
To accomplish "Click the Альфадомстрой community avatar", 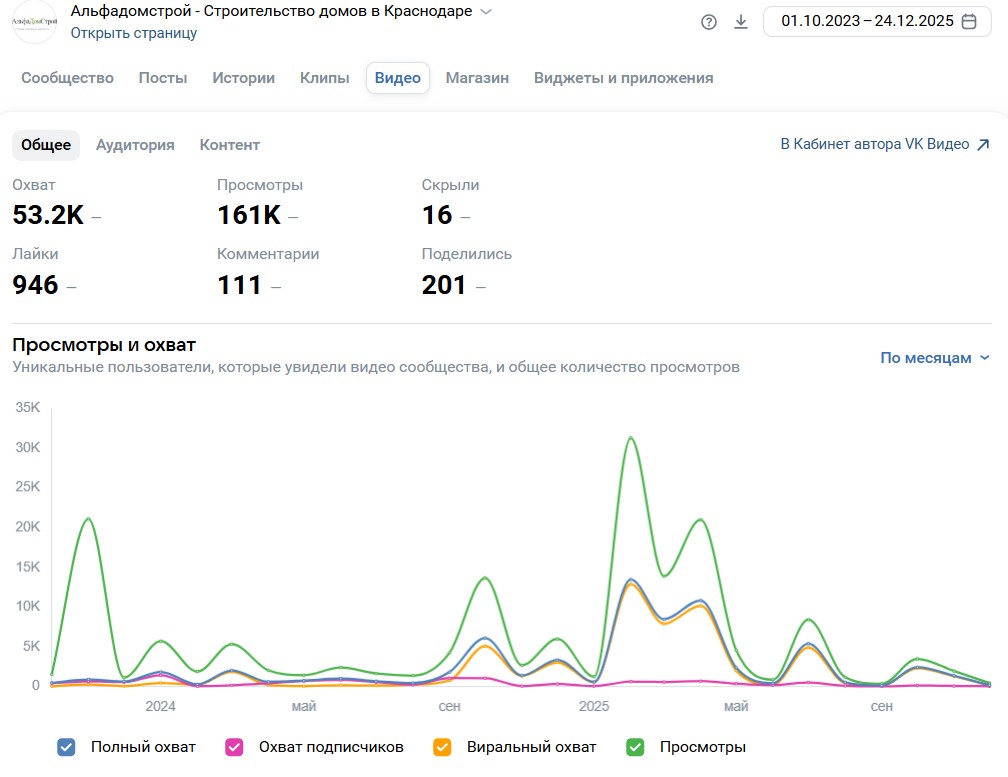I will point(35,22).
